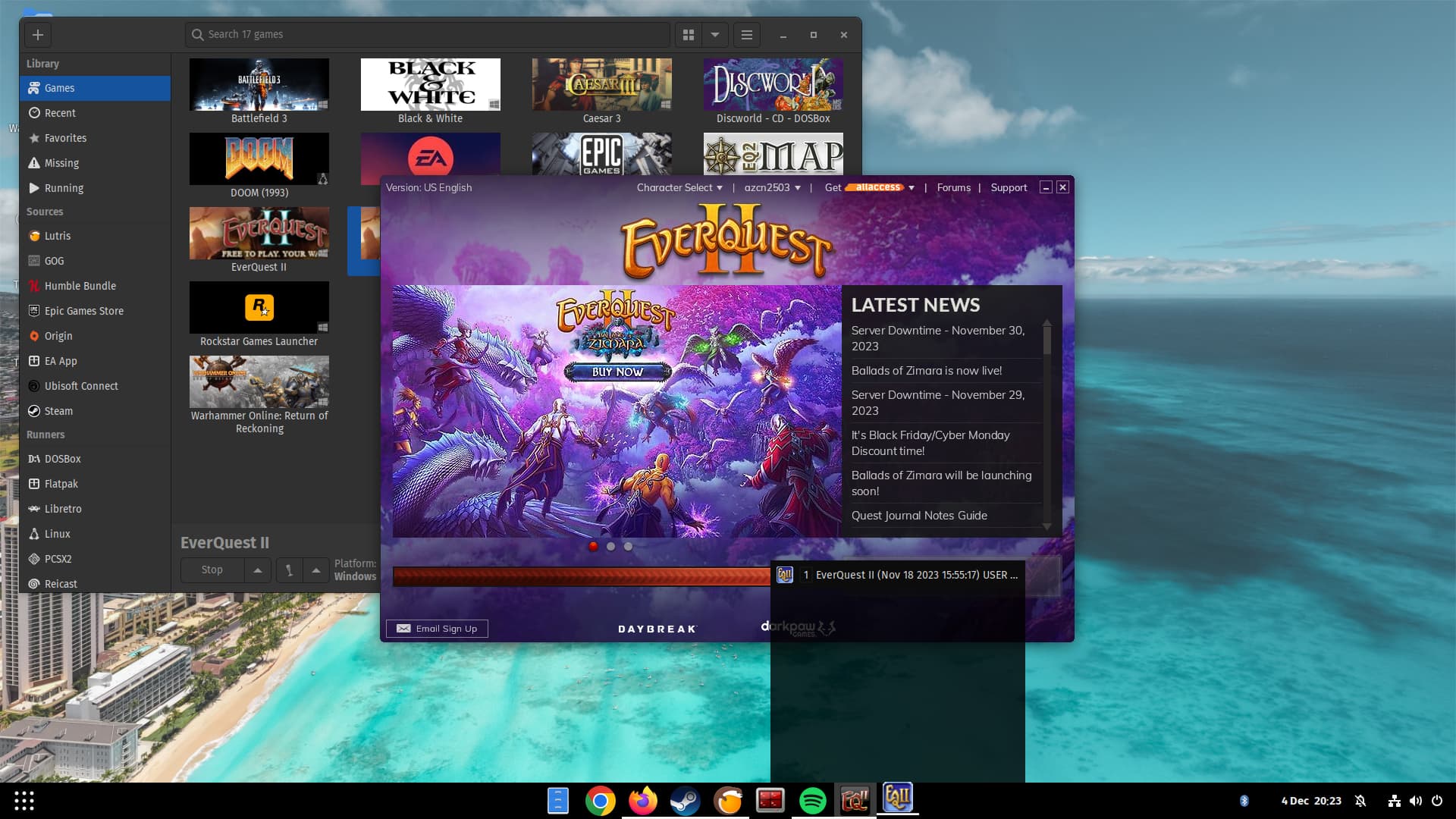Focus the Search 17 games field
The width and height of the screenshot is (1456, 819).
pos(428,35)
